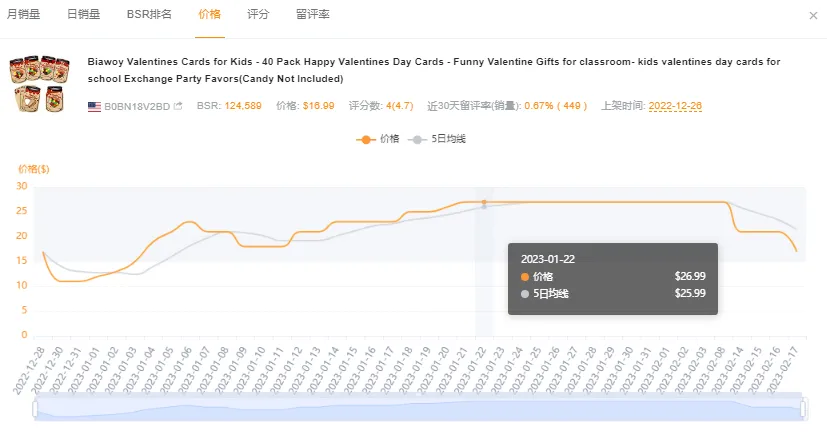Click the left handle of date range slider
827x434 pixels.
pos(36,409)
